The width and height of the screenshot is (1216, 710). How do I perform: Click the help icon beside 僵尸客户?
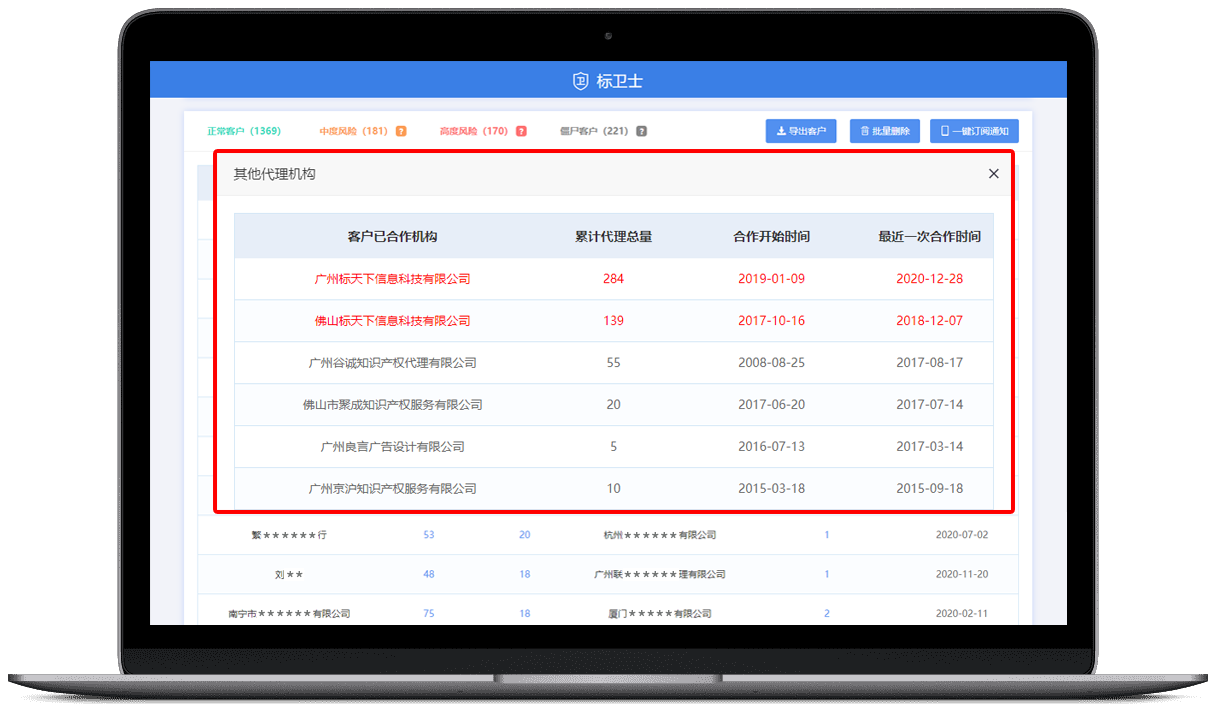641,131
